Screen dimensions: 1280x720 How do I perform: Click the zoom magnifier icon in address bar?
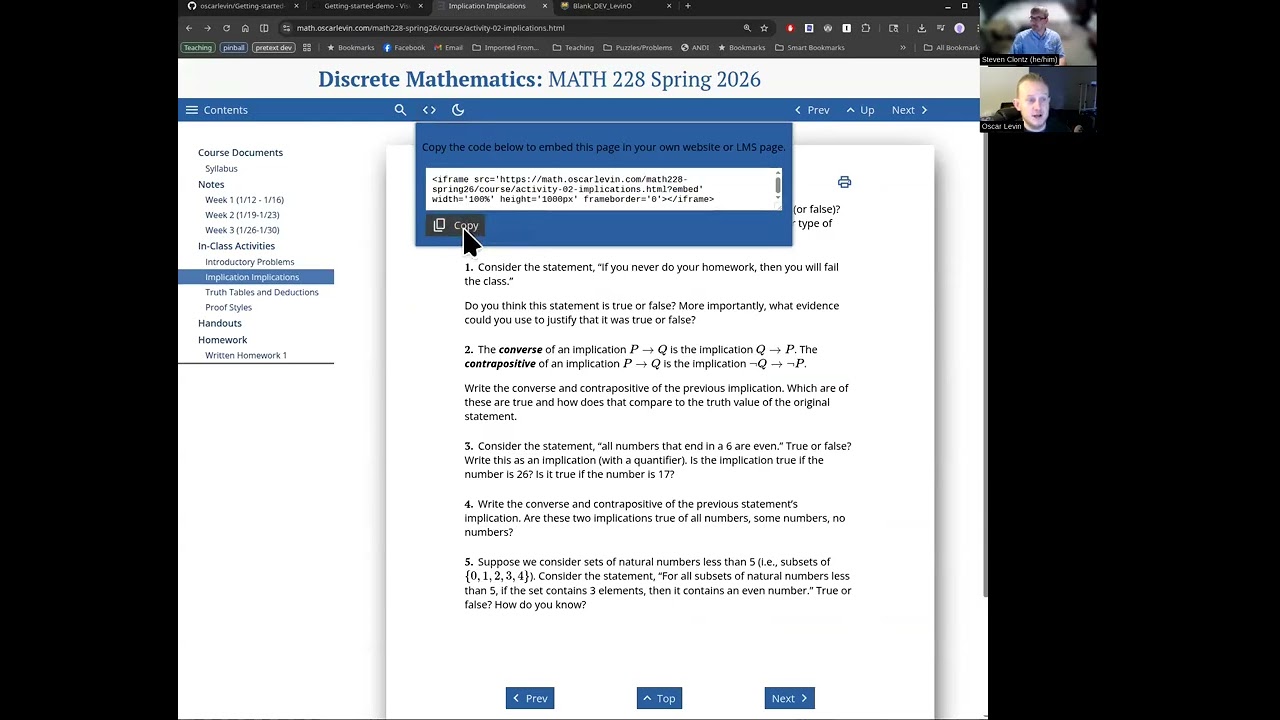(x=747, y=28)
